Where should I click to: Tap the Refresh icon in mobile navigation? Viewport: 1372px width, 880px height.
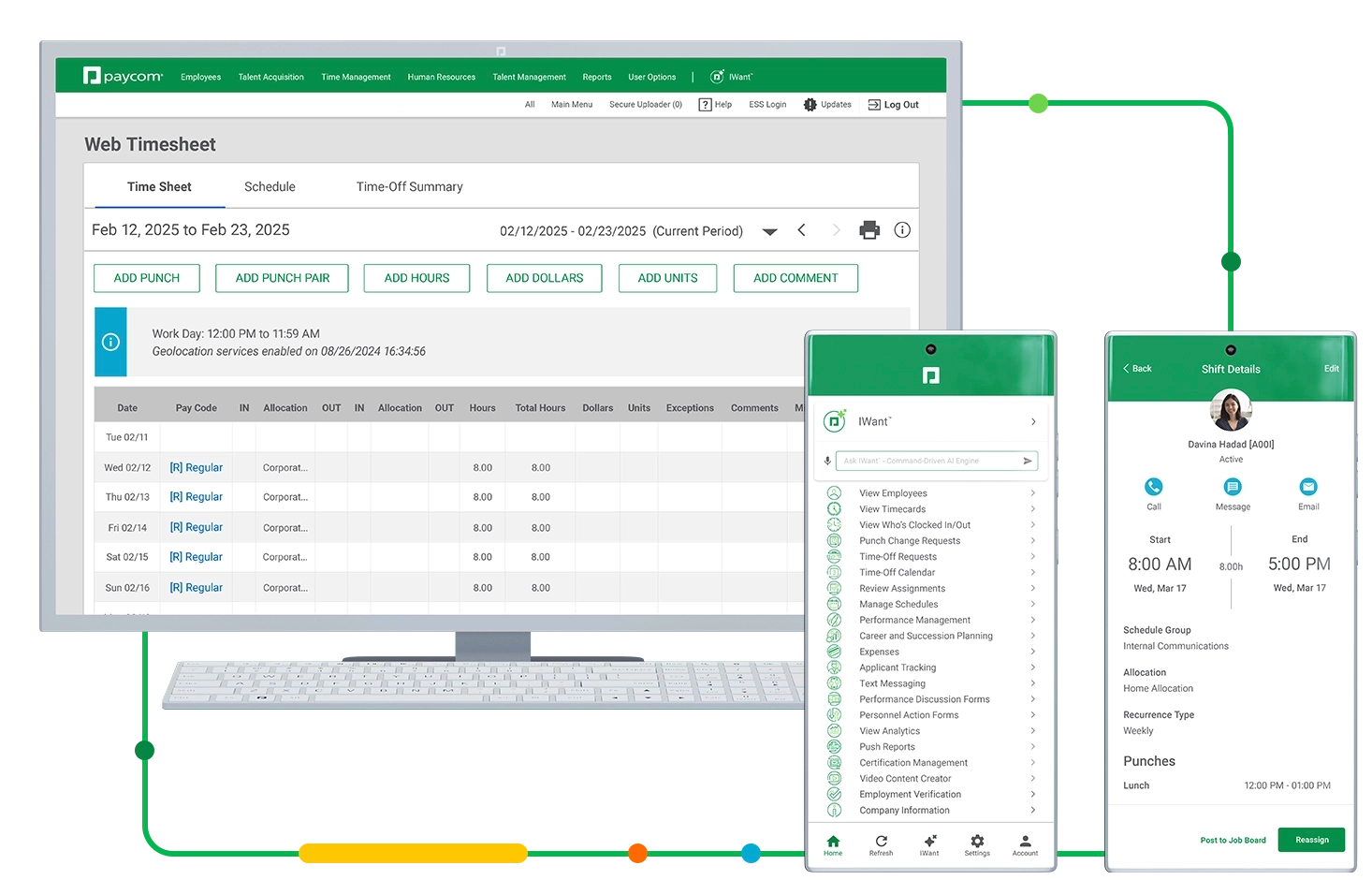[x=881, y=842]
